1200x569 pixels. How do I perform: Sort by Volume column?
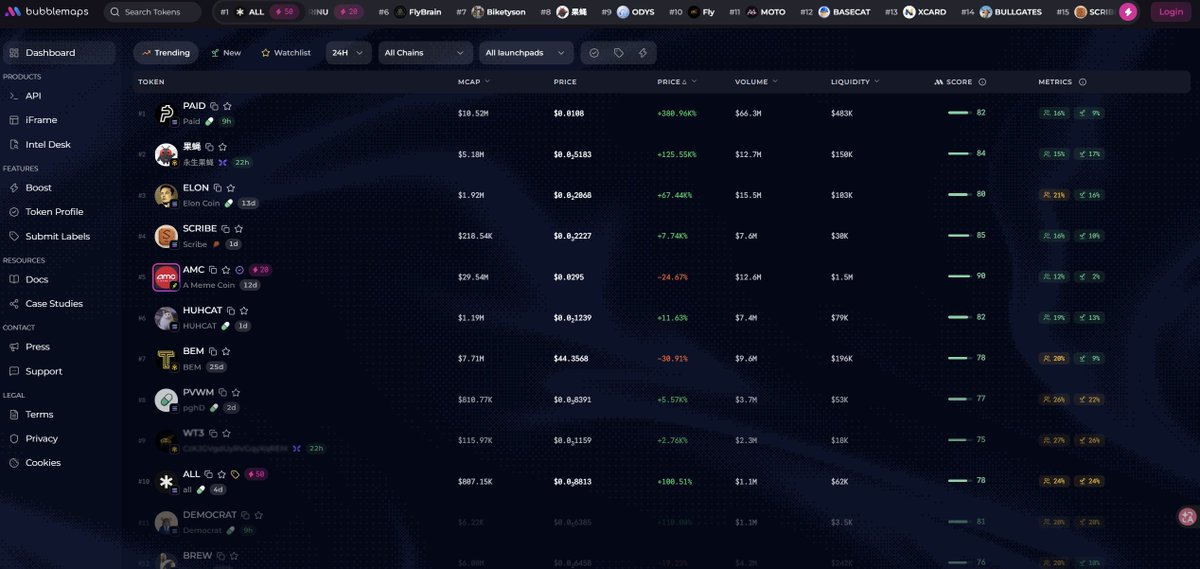click(x=754, y=82)
